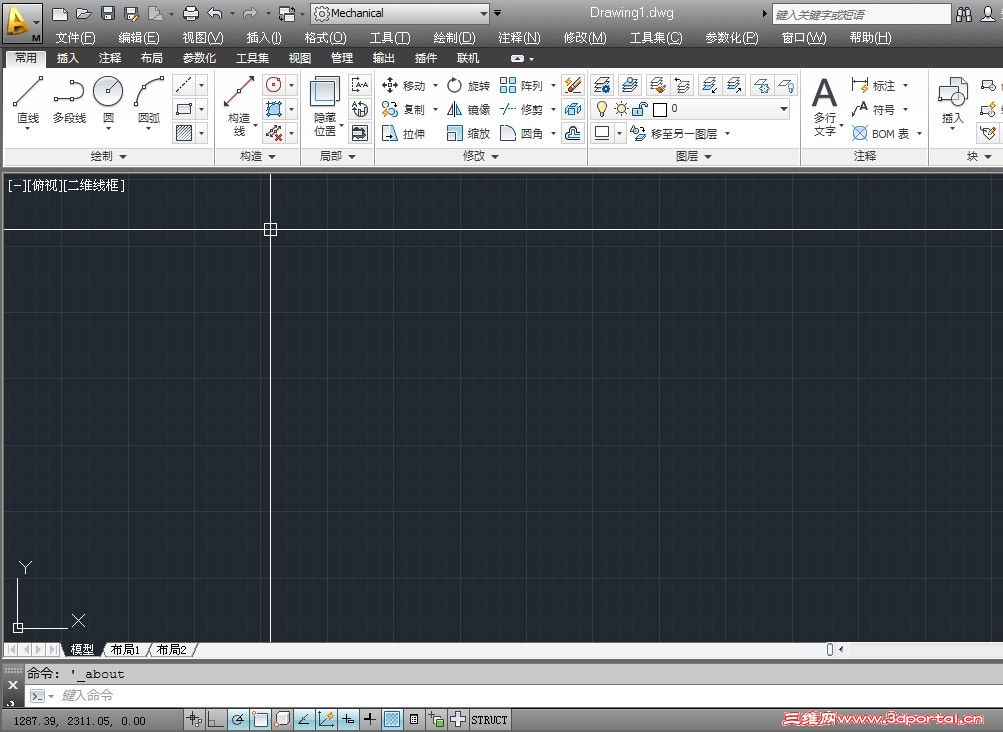Open the 帮助(H) menu
The height and width of the screenshot is (732, 1003).
tap(870, 38)
